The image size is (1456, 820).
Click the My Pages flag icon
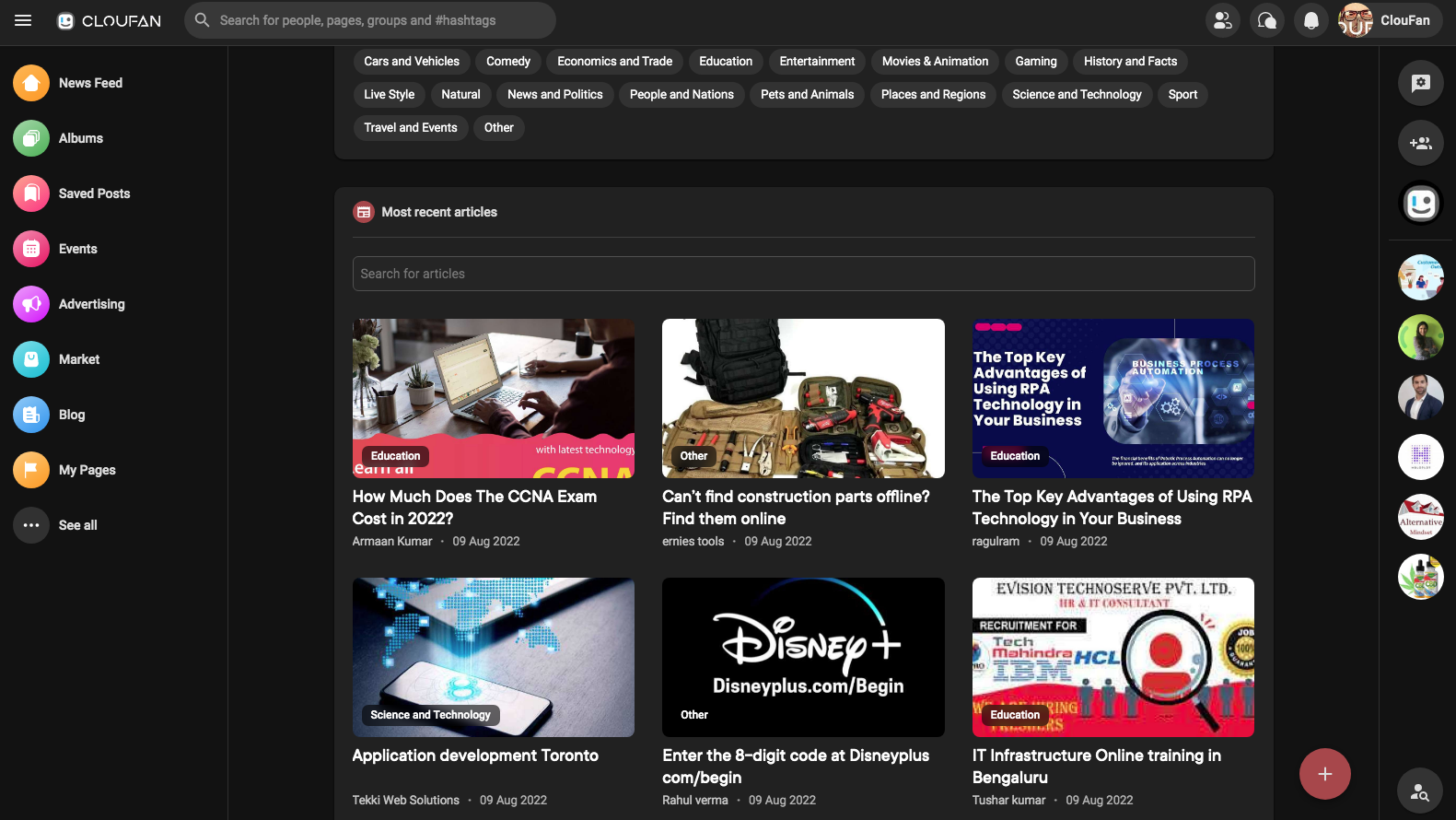[31, 470]
